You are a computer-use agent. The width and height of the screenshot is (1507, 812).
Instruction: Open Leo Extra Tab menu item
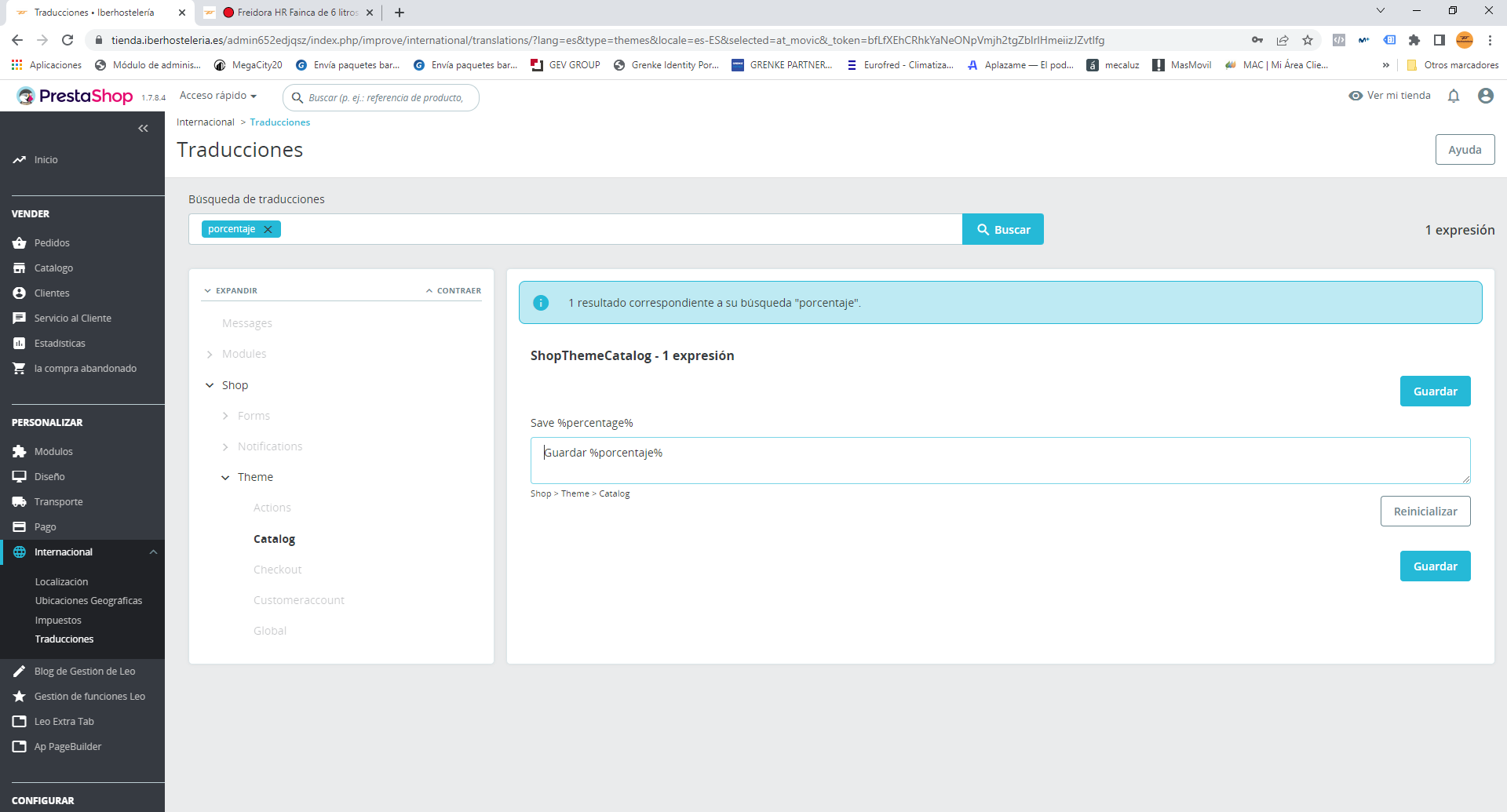(x=64, y=722)
